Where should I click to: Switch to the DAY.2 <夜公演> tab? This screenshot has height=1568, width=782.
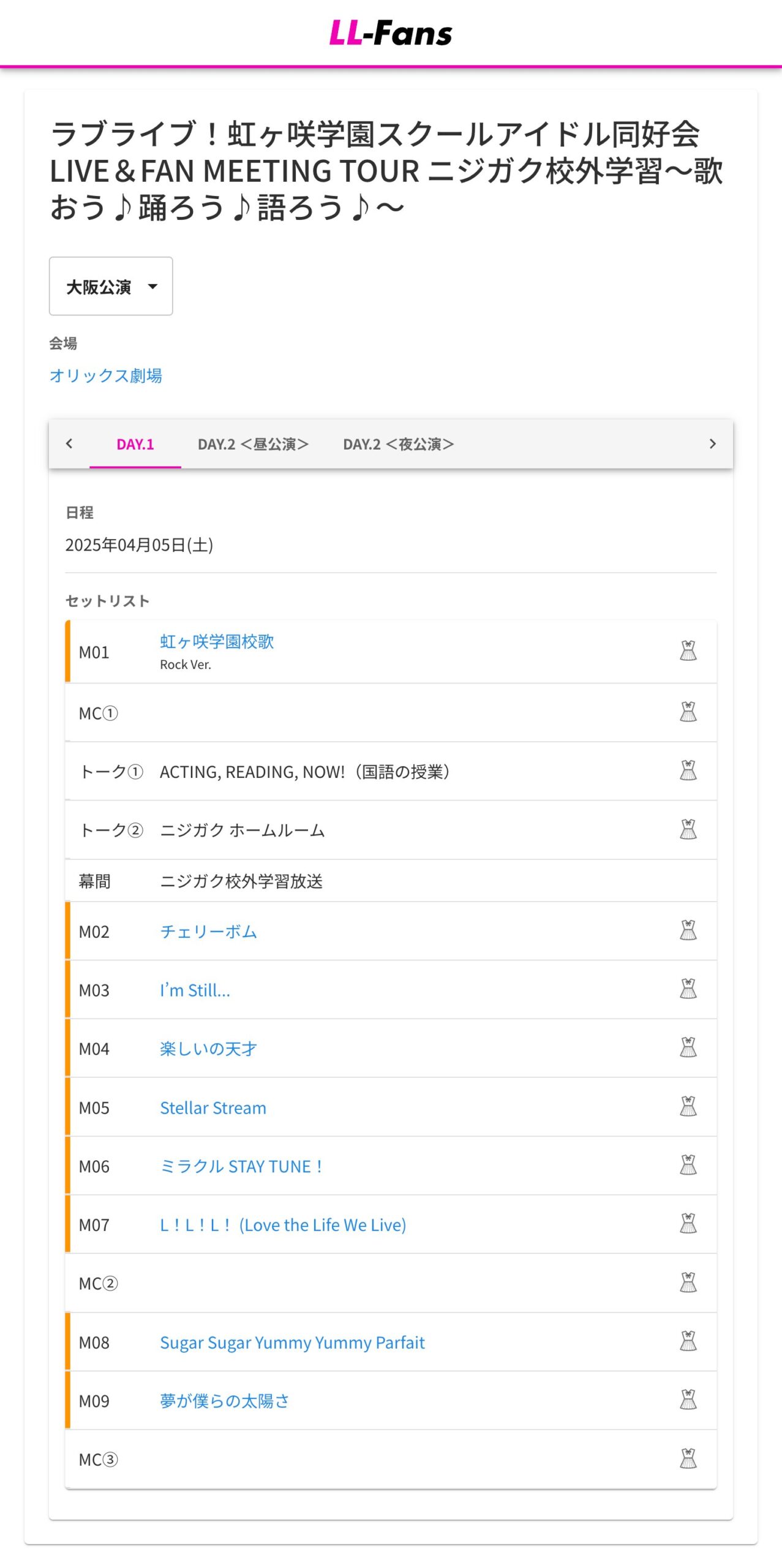click(398, 444)
